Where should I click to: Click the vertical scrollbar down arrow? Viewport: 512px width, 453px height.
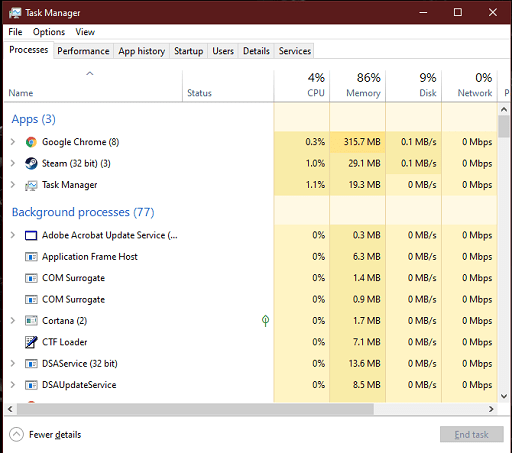click(x=504, y=396)
